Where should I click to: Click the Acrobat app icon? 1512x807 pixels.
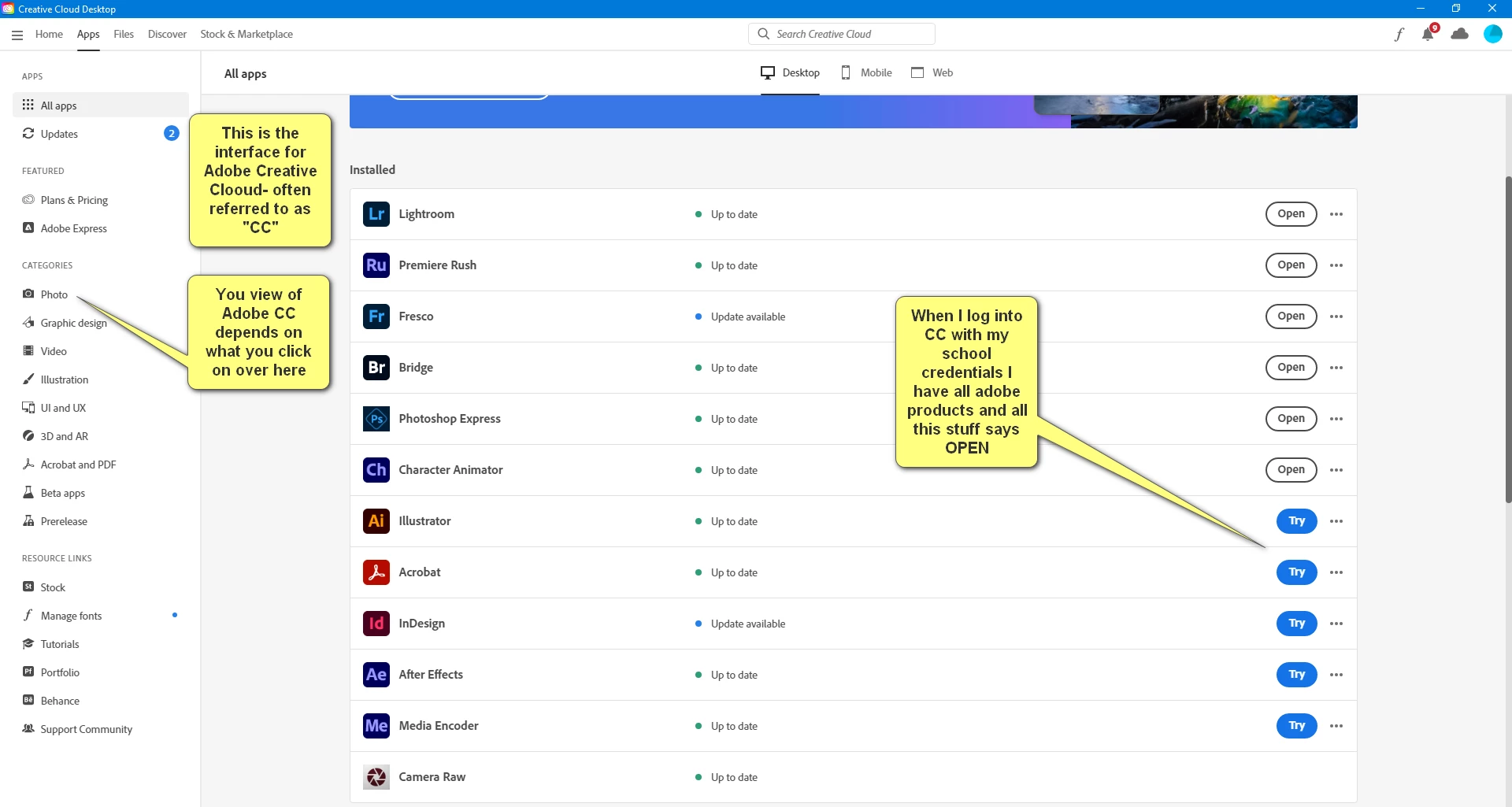pyautogui.click(x=376, y=572)
